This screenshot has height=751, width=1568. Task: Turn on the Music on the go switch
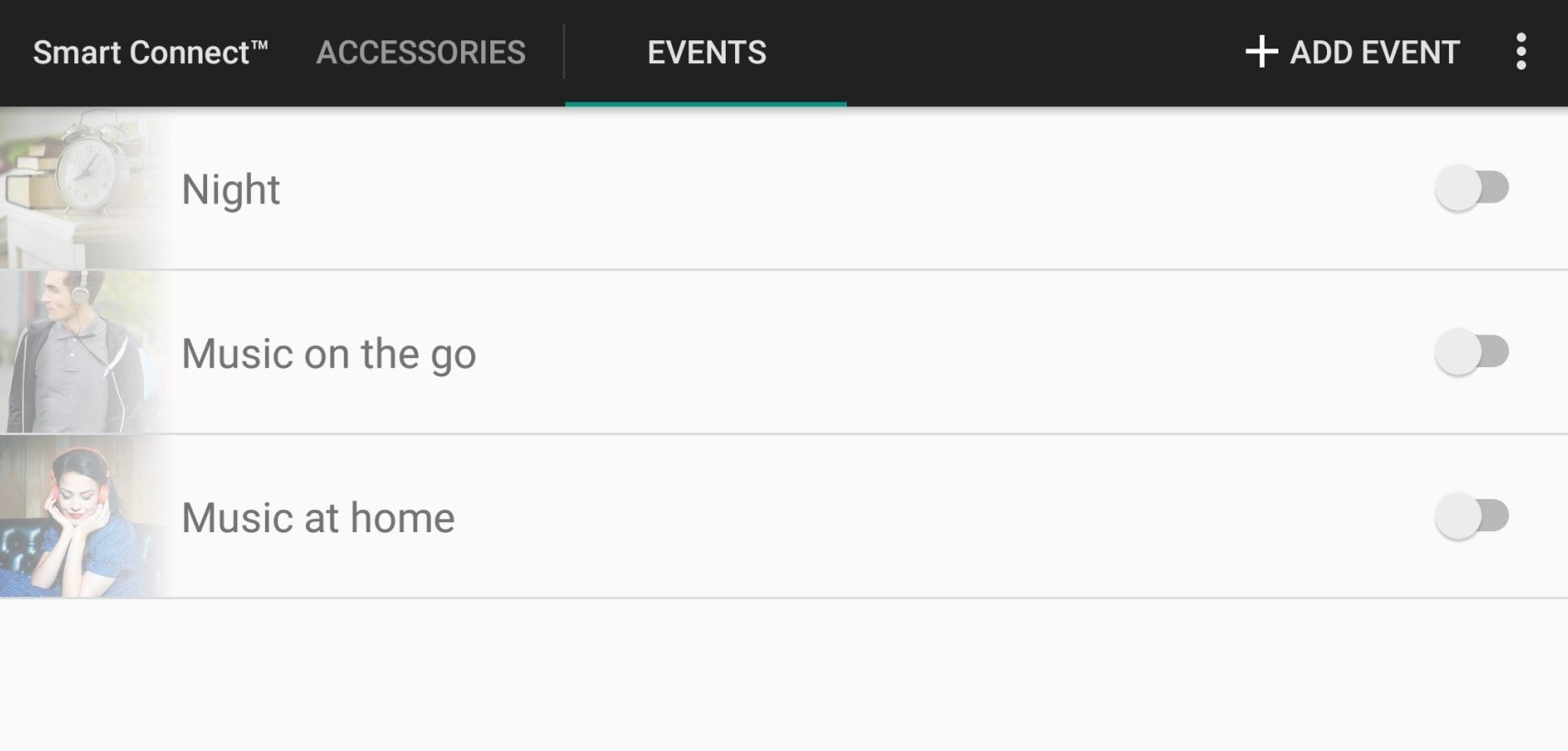1472,352
